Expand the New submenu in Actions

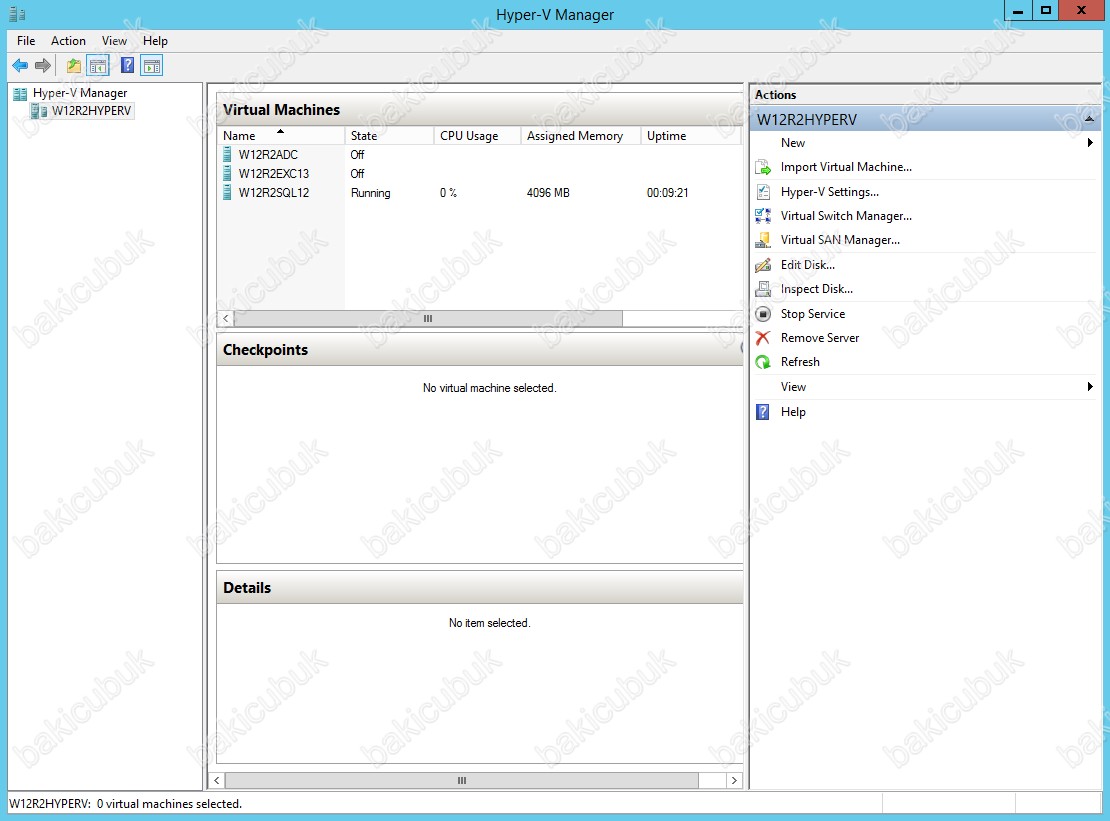[1090, 143]
